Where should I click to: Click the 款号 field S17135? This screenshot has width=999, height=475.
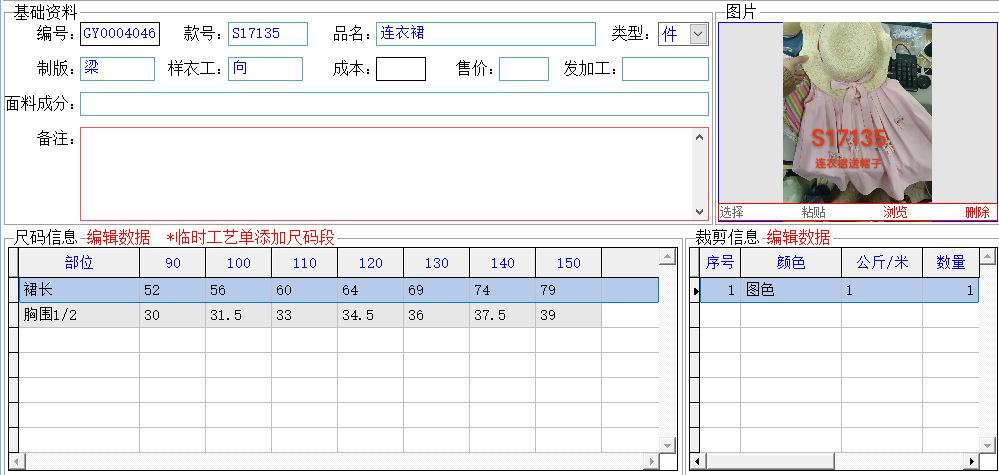point(268,34)
